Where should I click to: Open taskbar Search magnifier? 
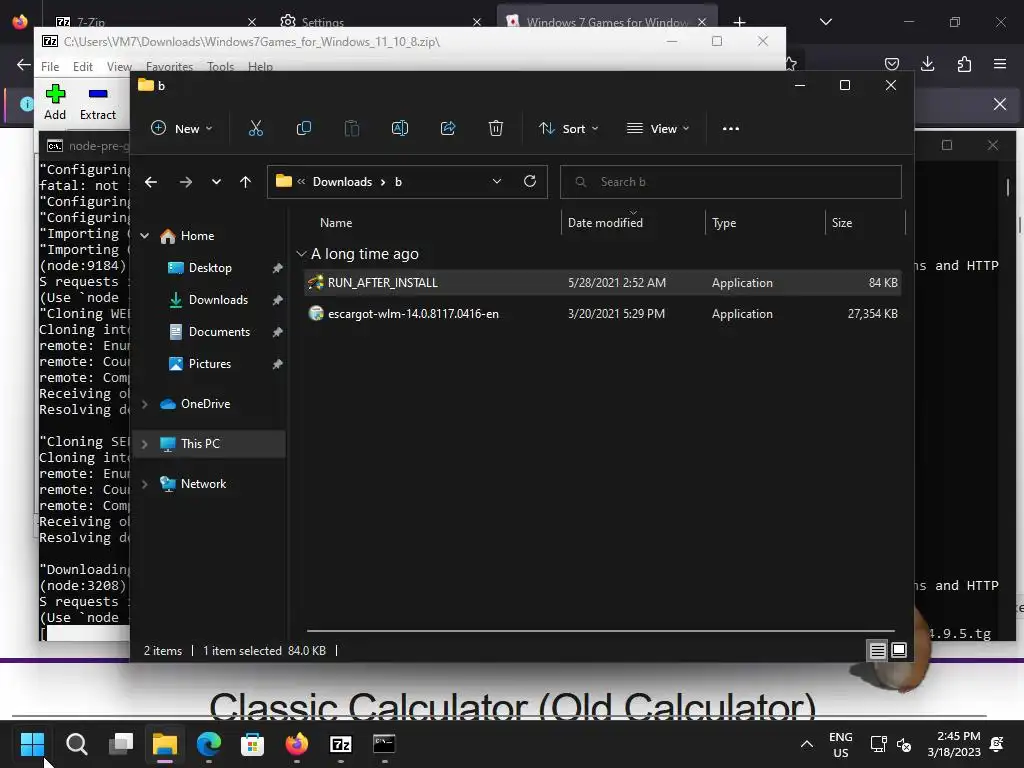(x=77, y=744)
